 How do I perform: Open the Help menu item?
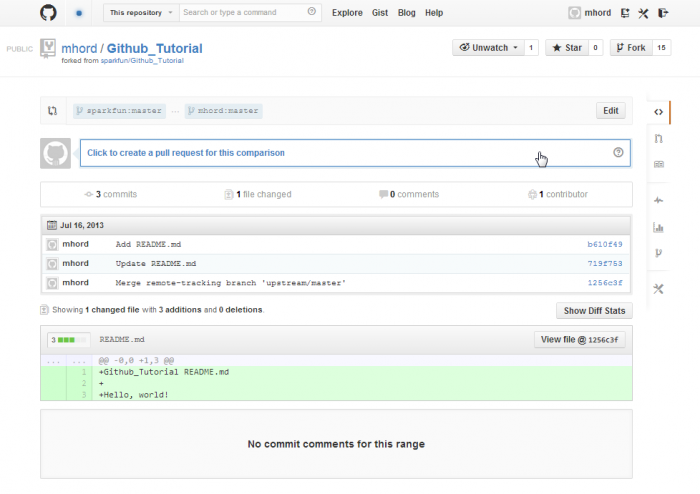(433, 13)
